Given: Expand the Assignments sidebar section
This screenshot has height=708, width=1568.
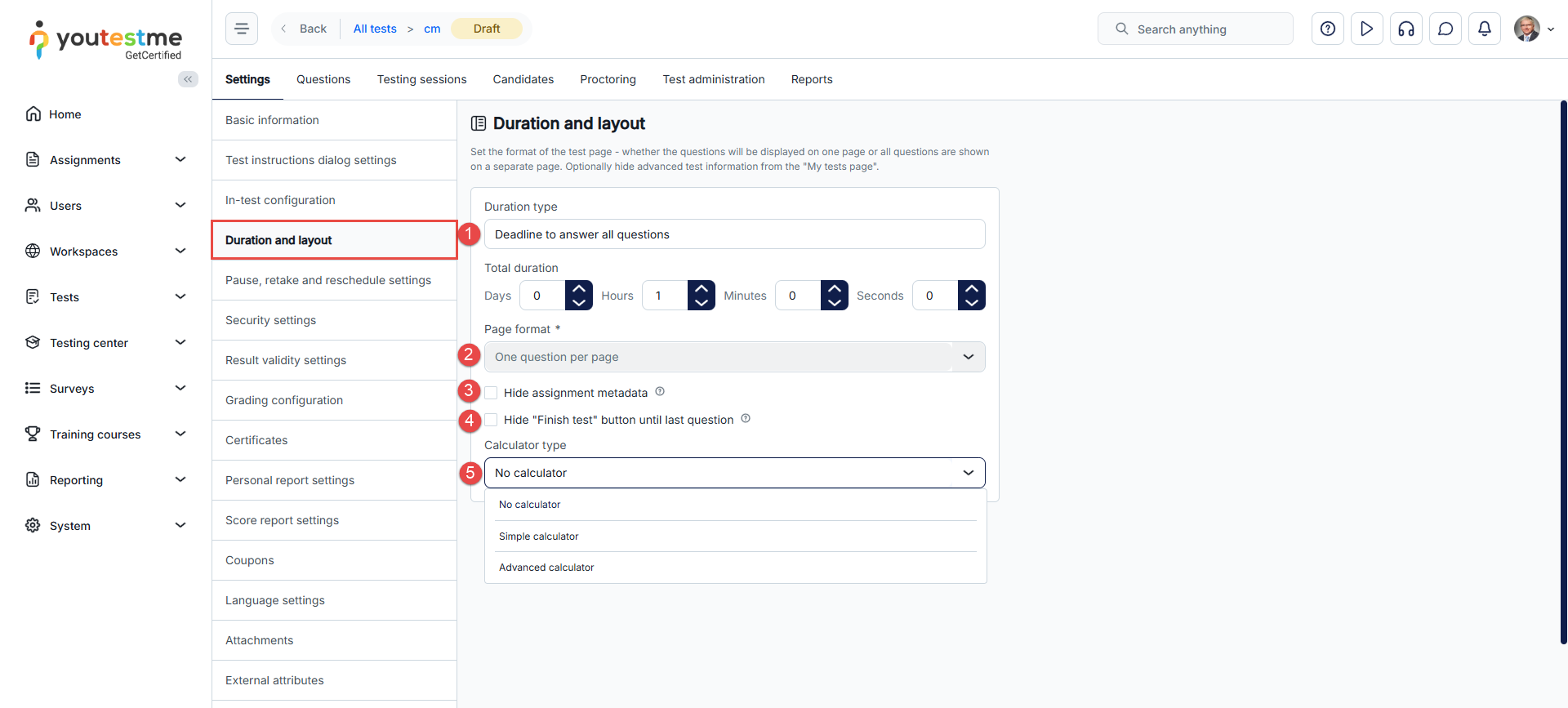Looking at the screenshot, I should (x=106, y=160).
